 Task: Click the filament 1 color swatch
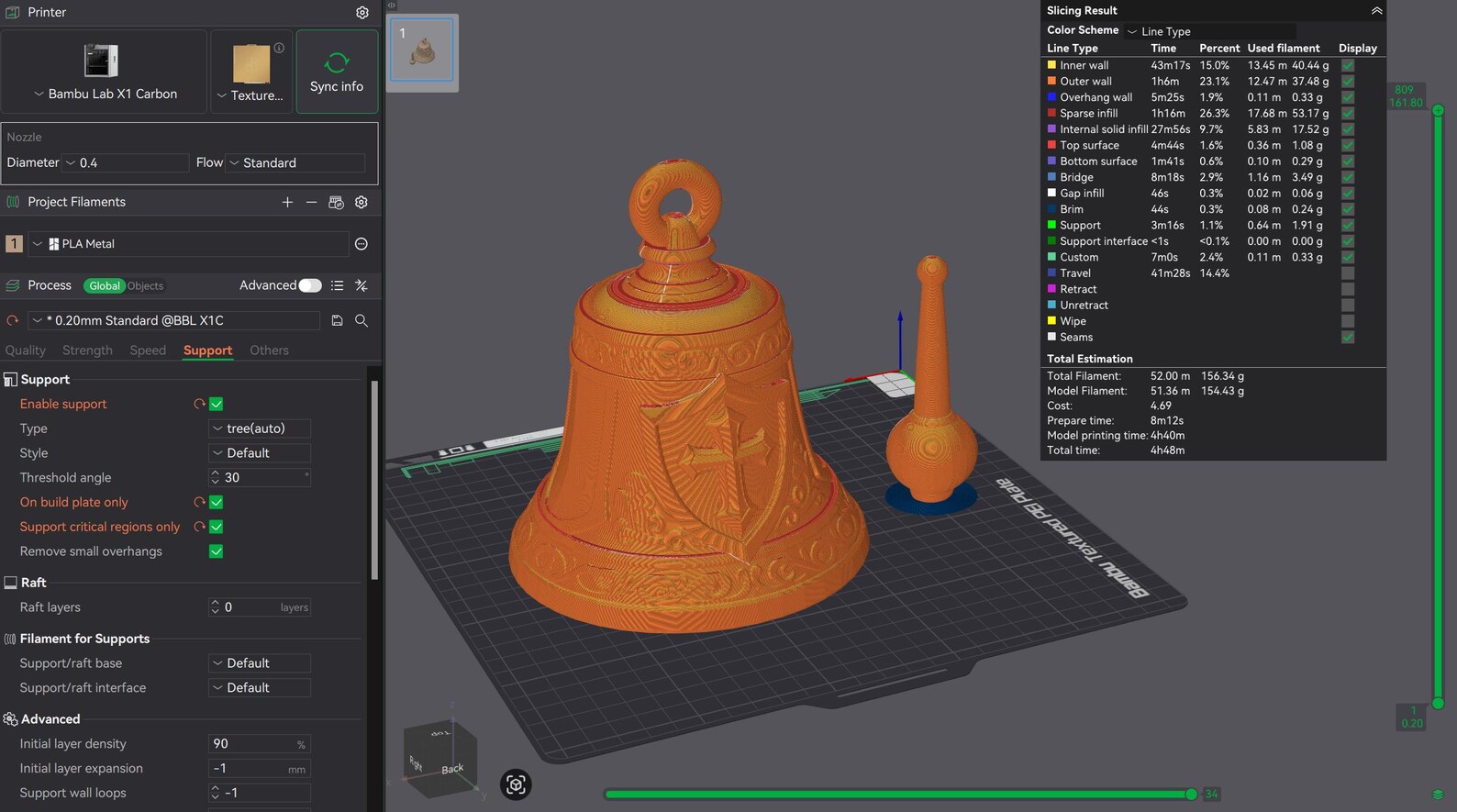(14, 244)
